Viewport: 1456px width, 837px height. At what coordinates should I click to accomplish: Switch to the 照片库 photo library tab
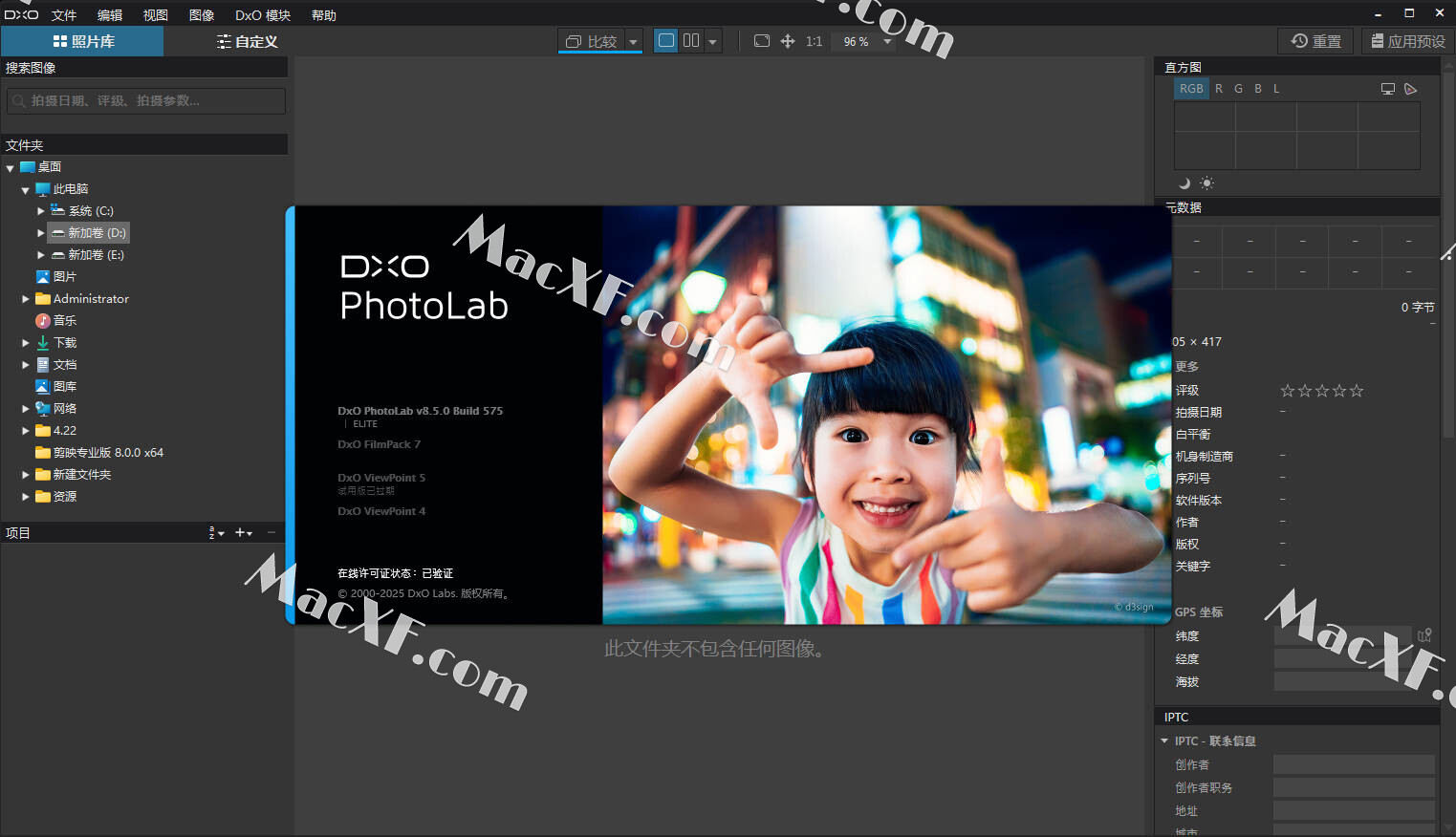pyautogui.click(x=82, y=41)
